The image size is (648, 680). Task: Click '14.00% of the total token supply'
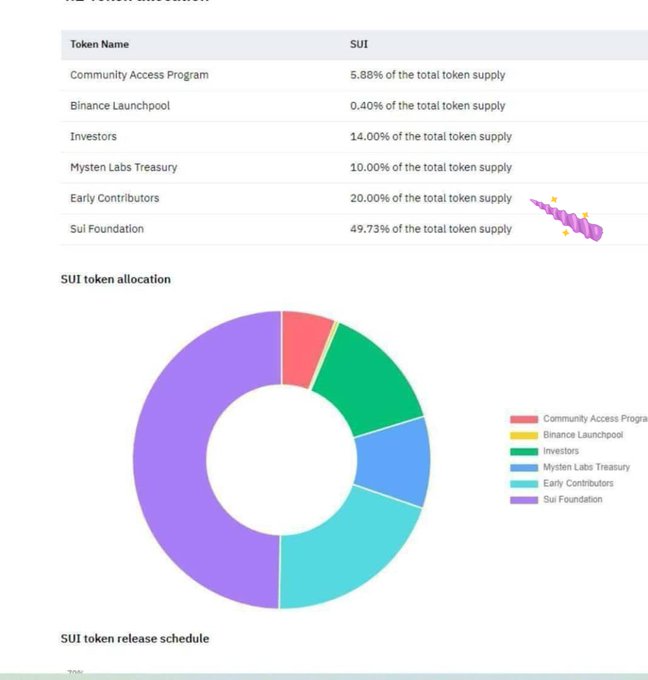pyautogui.click(x=431, y=137)
